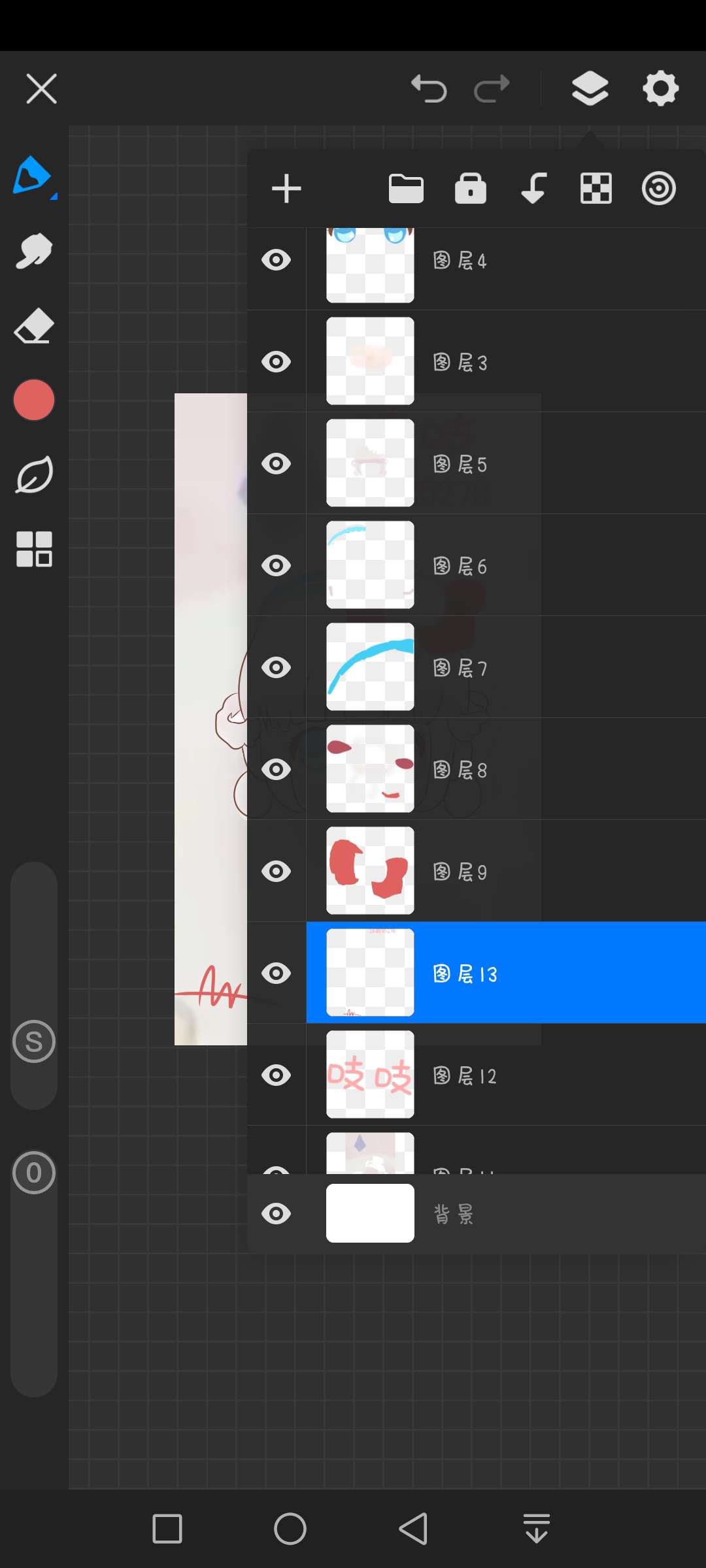Open the settings gear menu
This screenshot has width=706, height=1568.
point(660,89)
